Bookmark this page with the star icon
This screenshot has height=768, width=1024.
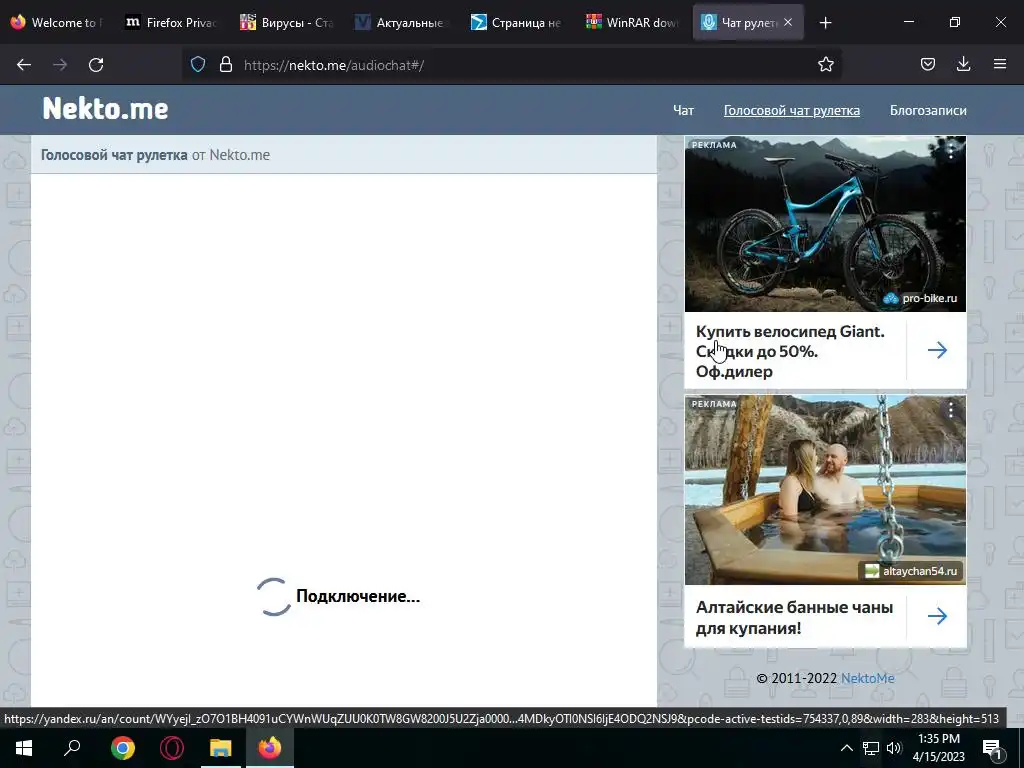(825, 65)
